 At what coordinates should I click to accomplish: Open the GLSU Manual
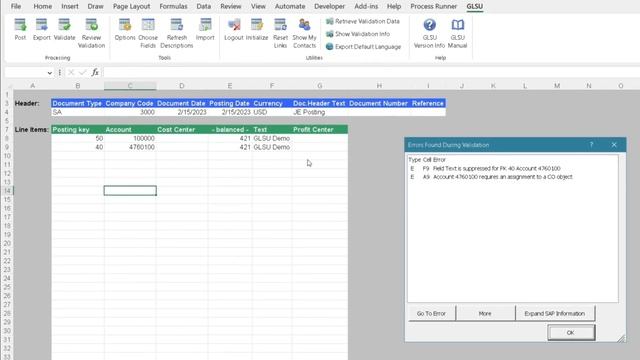coord(458,33)
